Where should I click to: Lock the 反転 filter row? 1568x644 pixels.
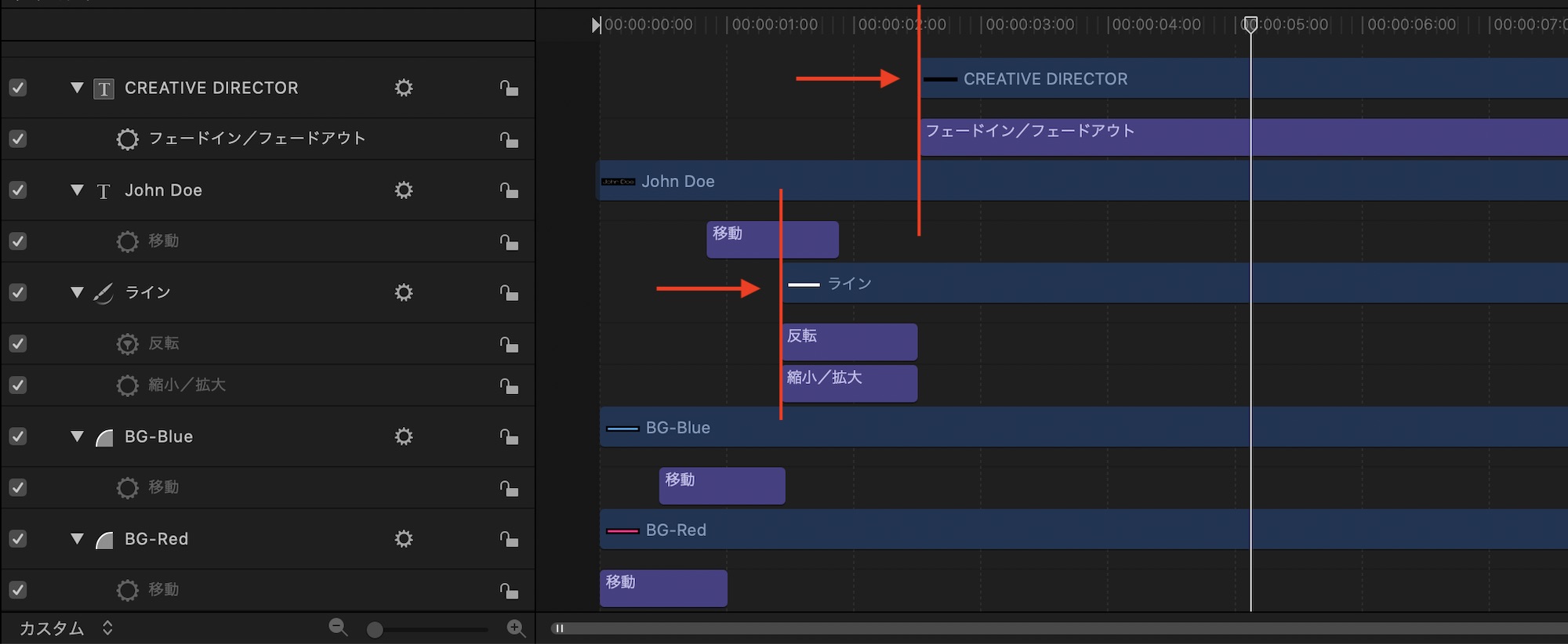pos(510,345)
